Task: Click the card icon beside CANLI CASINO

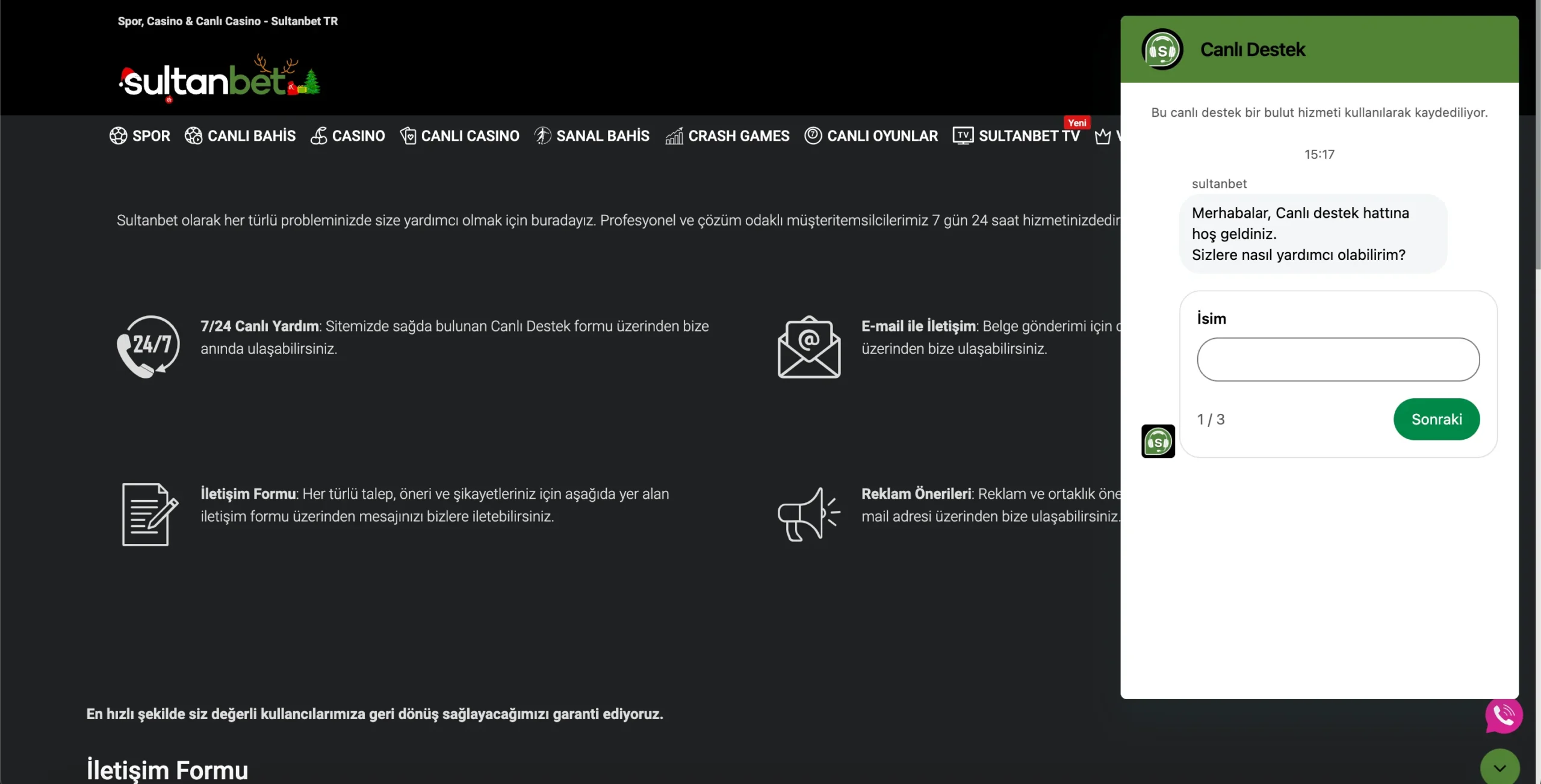Action: pyautogui.click(x=408, y=136)
